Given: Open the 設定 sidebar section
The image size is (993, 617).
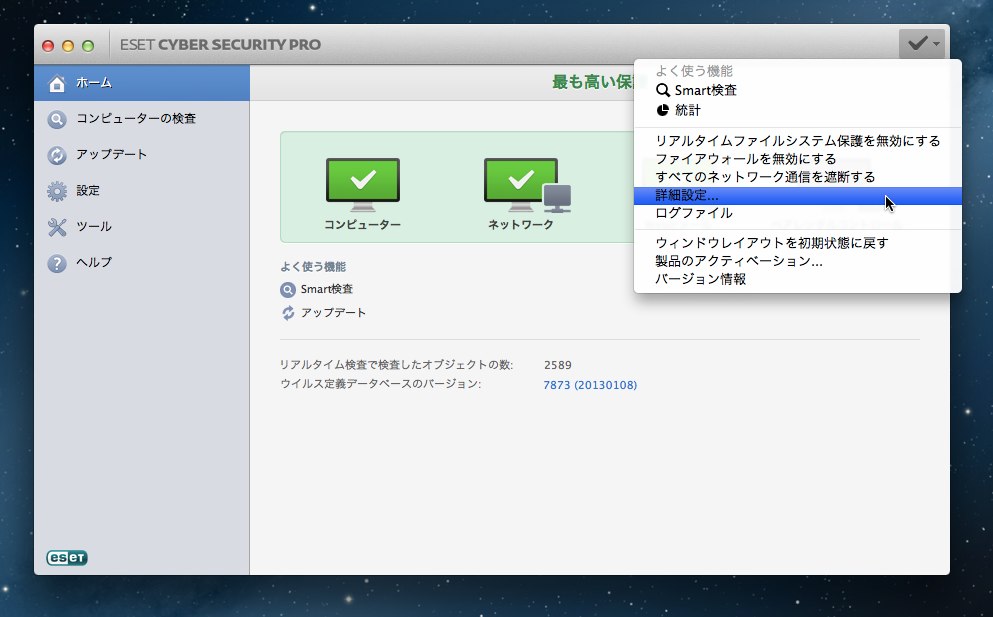Looking at the screenshot, I should coord(142,191).
